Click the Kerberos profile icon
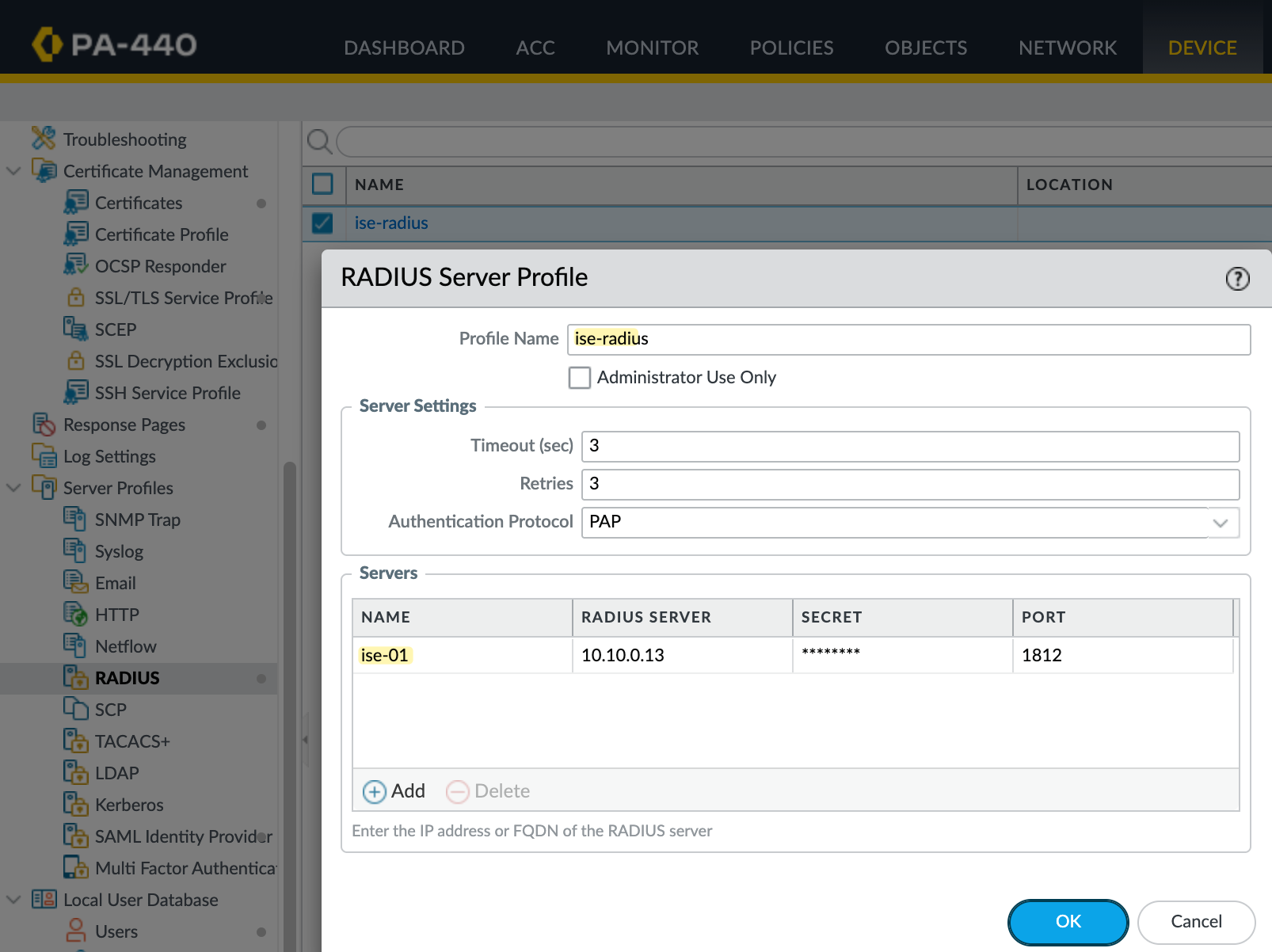The height and width of the screenshot is (952, 1272). [75, 804]
